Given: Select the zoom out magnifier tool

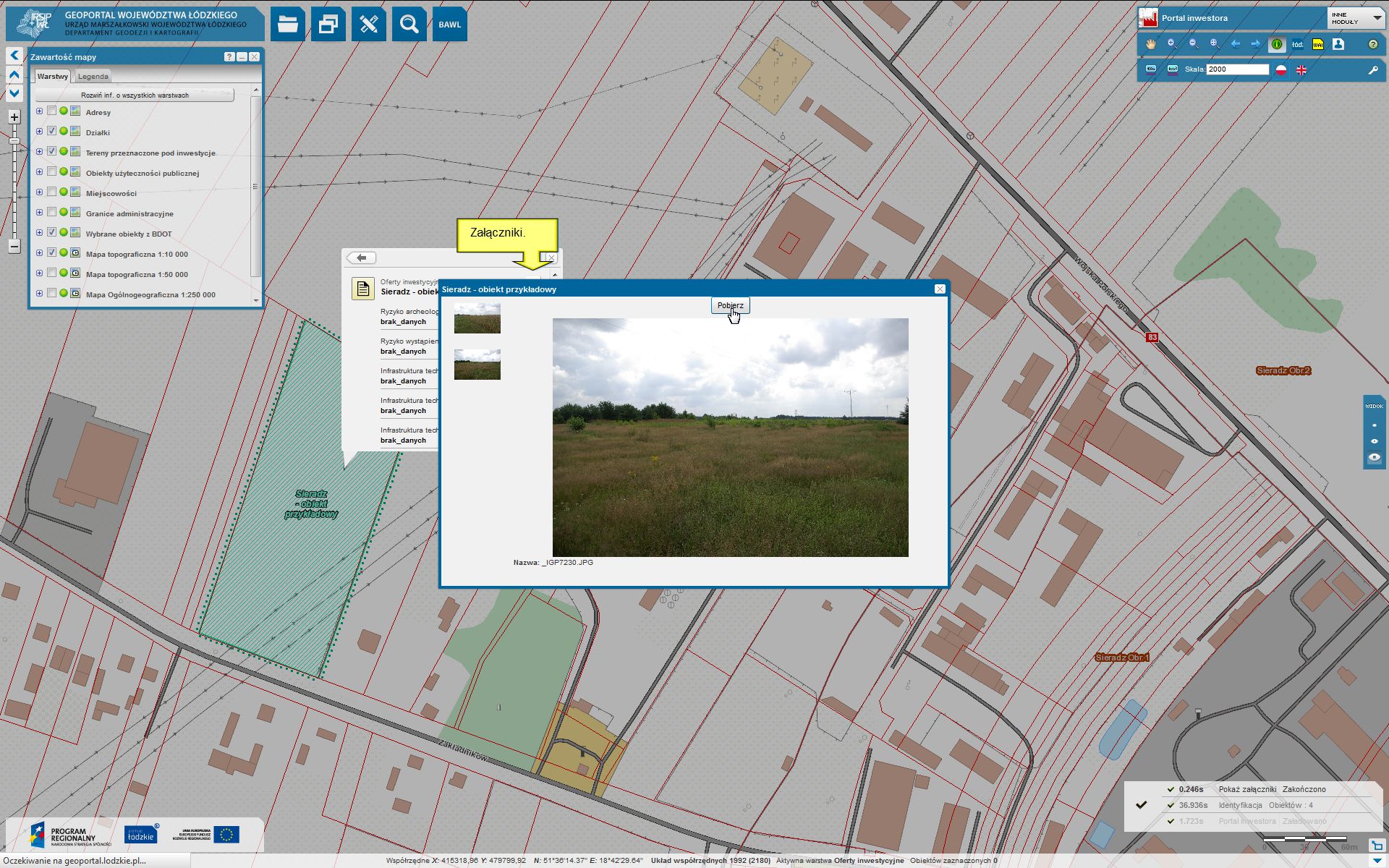Looking at the screenshot, I should (1193, 44).
